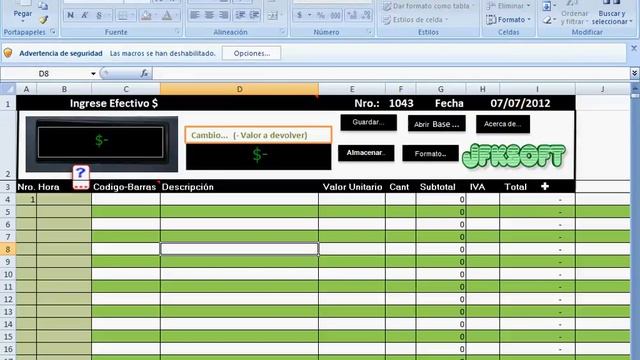Align text left in cell
This screenshot has height=360, width=640.
(x=195, y=15)
